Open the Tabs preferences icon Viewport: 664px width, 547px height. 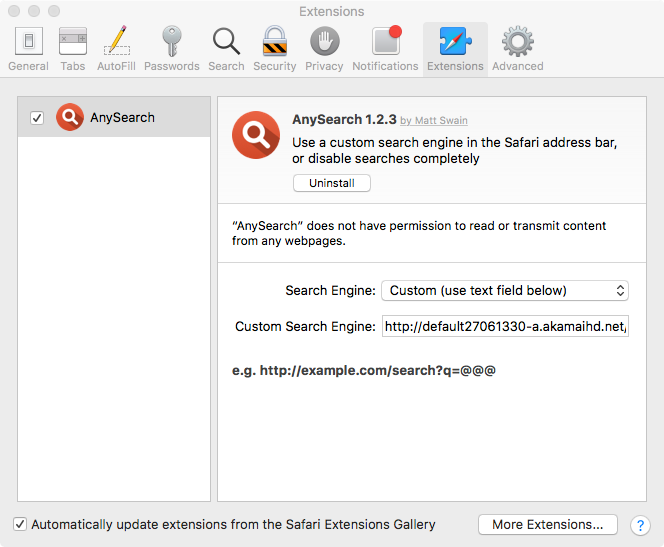point(73,41)
